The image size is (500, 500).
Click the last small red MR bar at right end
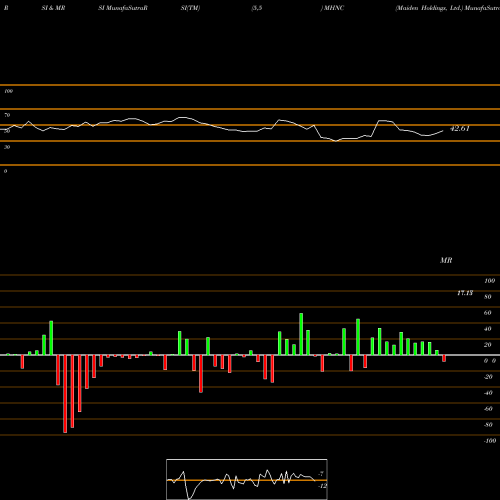click(x=444, y=358)
